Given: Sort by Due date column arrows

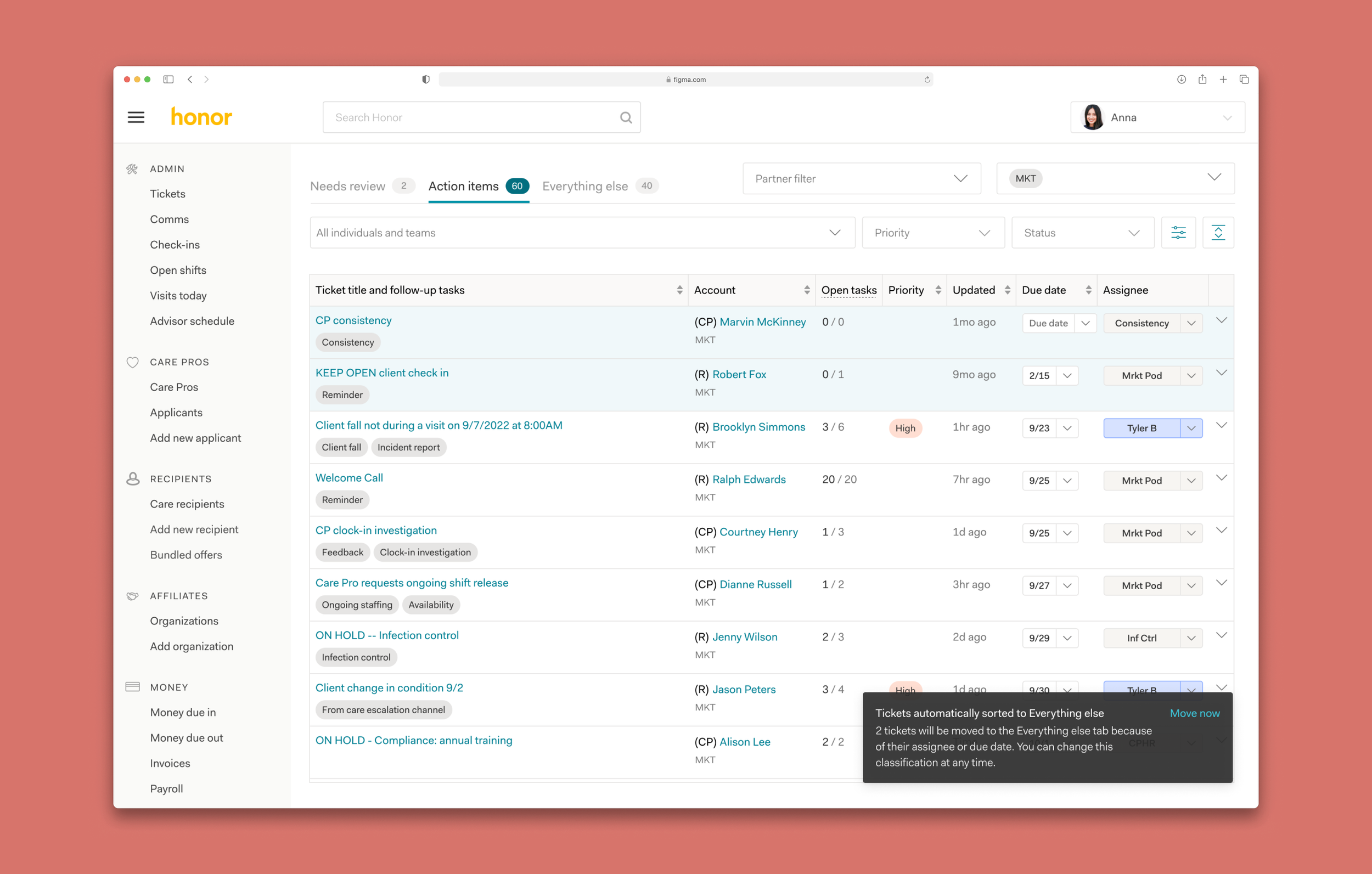Looking at the screenshot, I should (1088, 290).
